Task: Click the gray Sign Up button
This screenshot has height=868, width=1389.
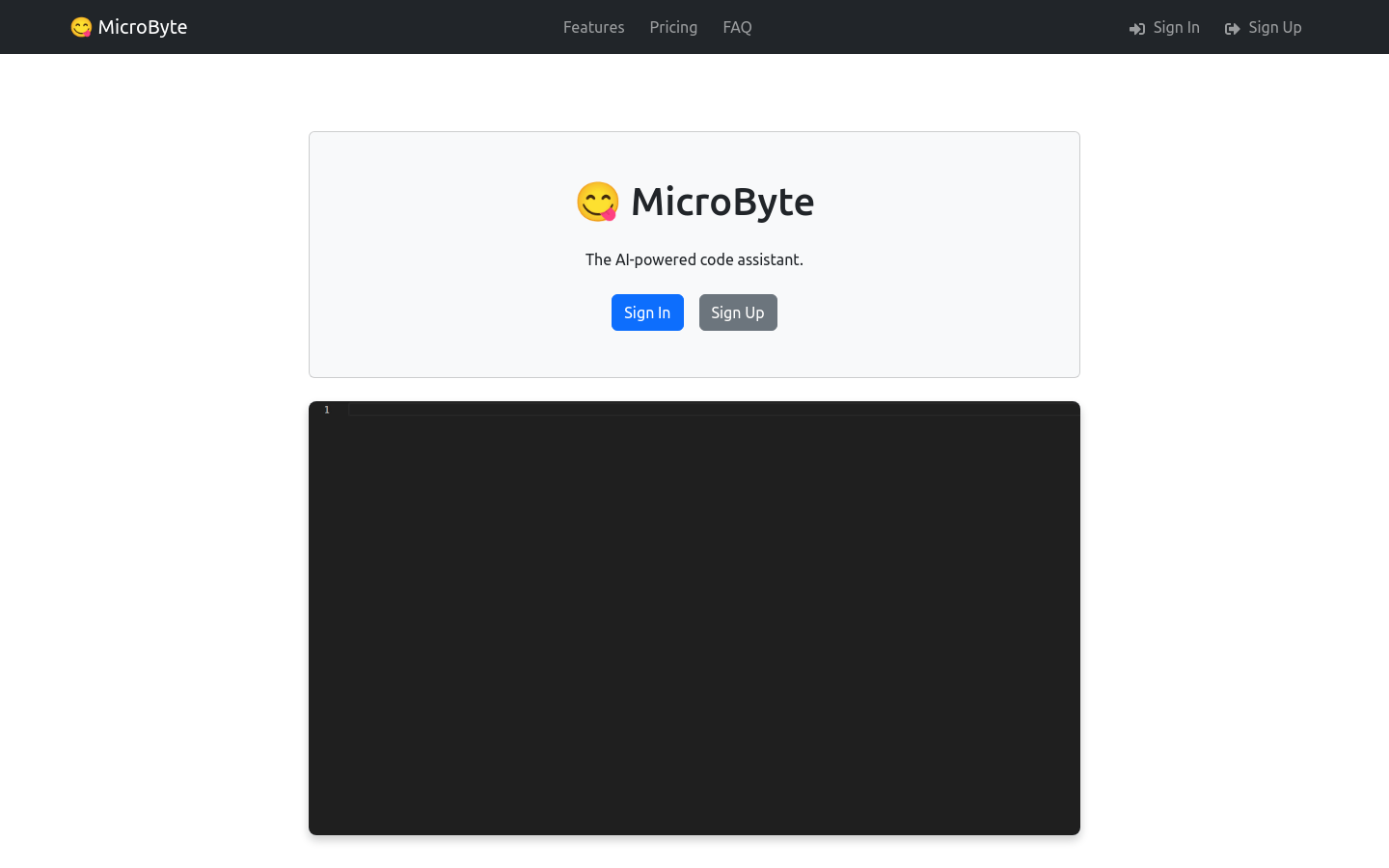Action: [738, 312]
